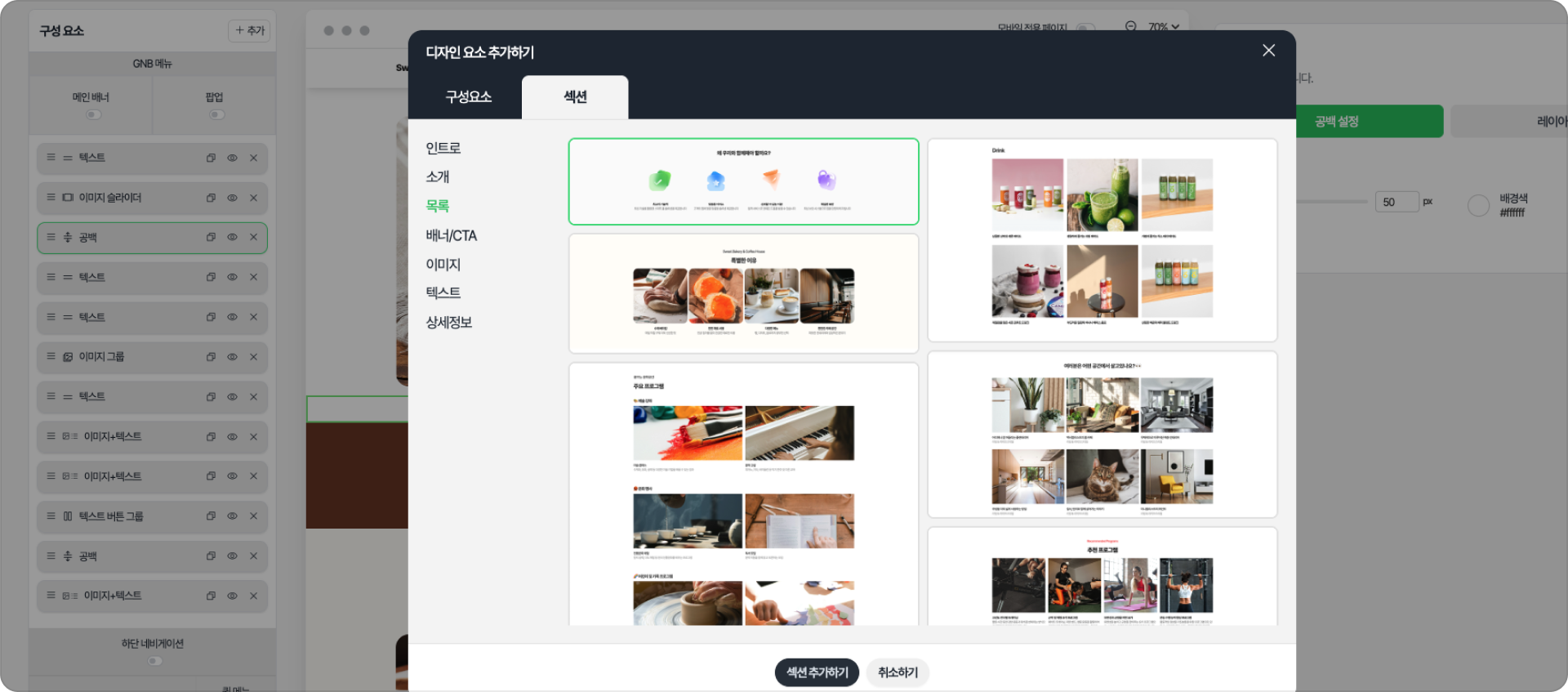Choose the interior rooms photo grid template

[1102, 435]
